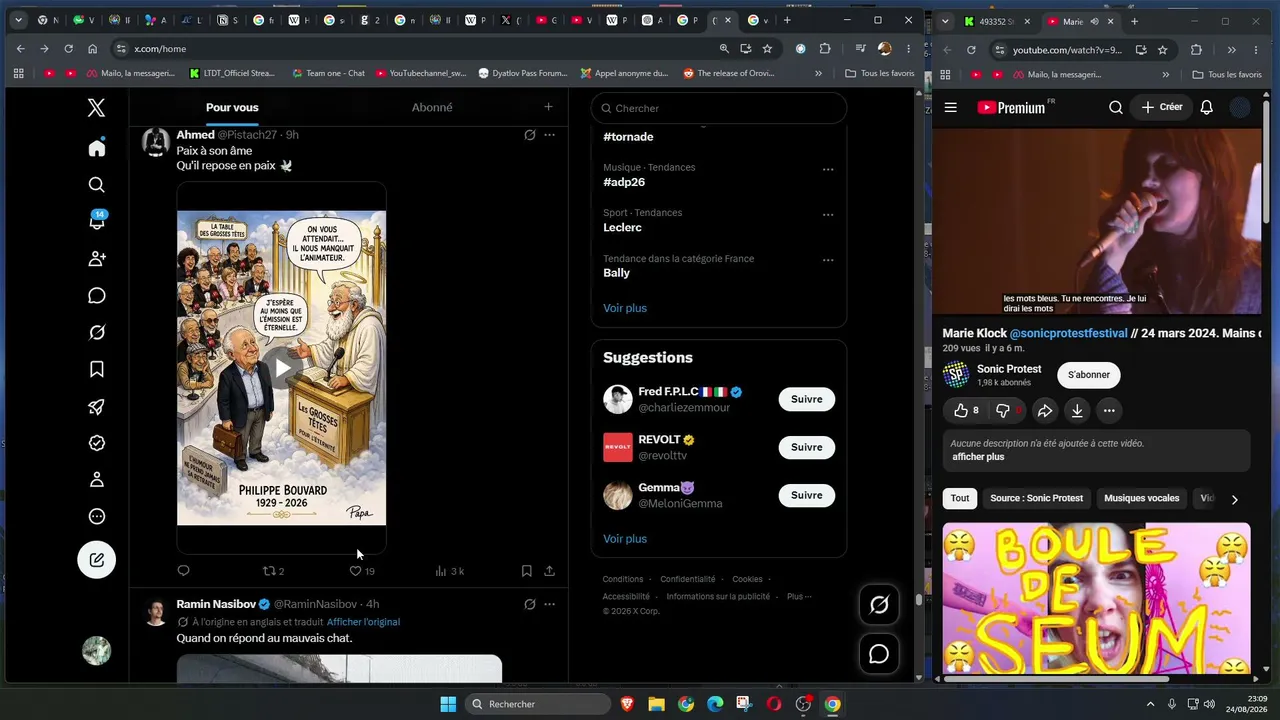
Task: Download the Marie Klock video
Action: pyautogui.click(x=1077, y=411)
